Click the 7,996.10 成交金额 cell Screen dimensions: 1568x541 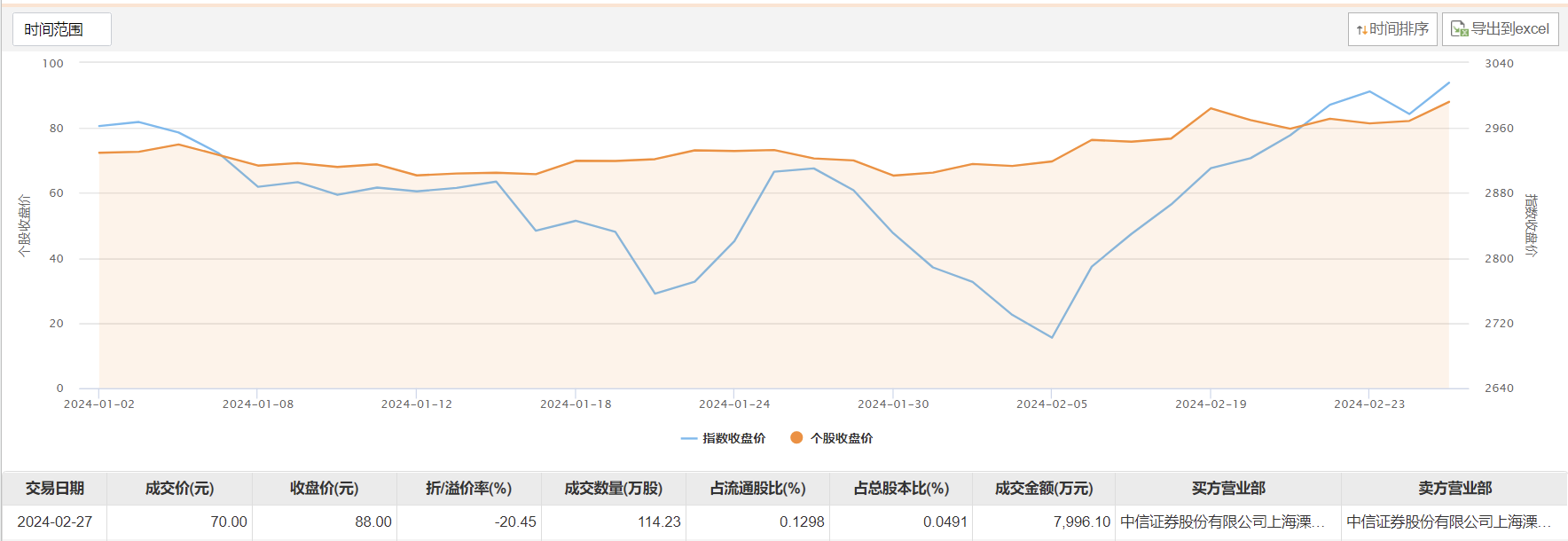click(1044, 521)
